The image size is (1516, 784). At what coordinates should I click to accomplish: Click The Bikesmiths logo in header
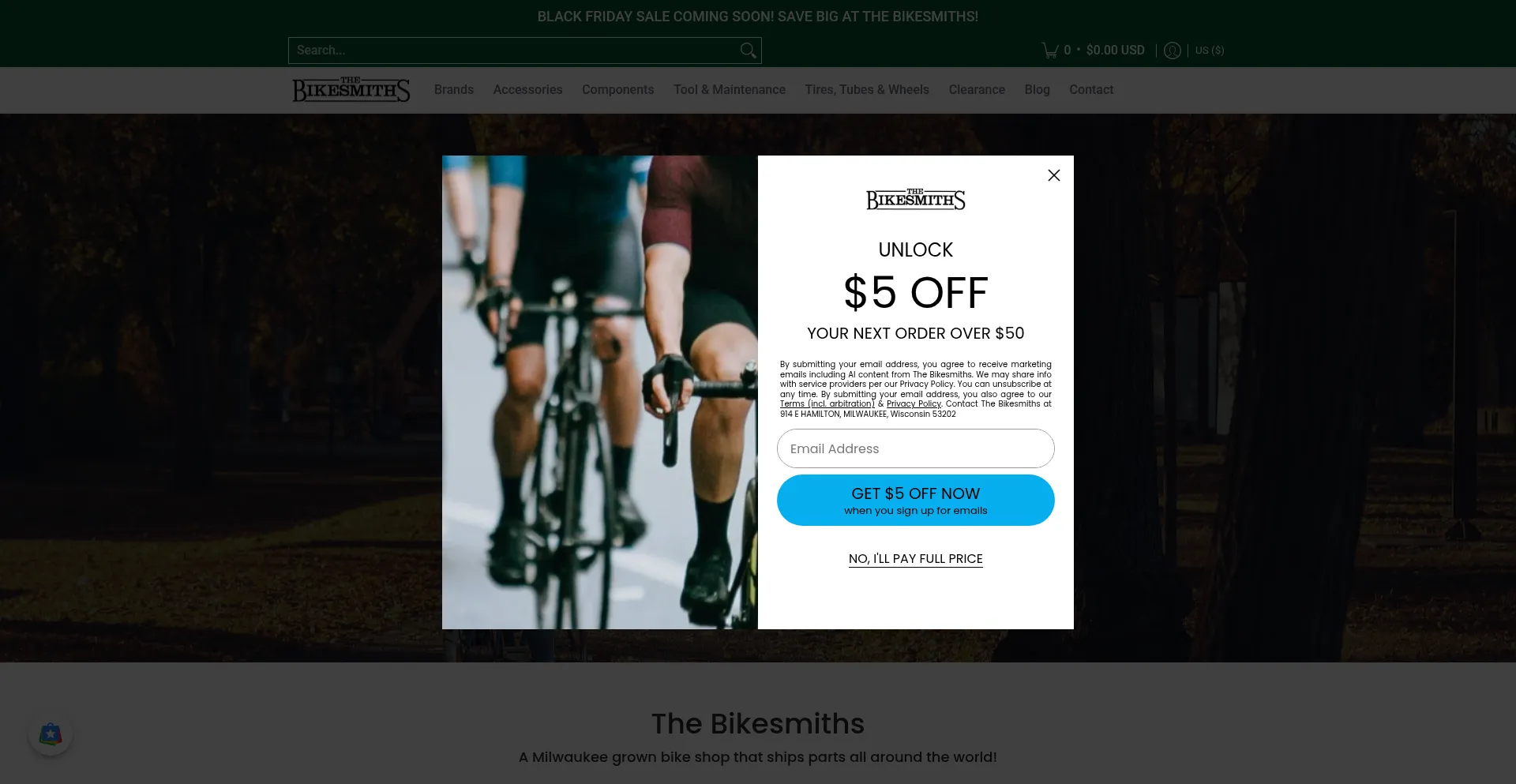tap(351, 90)
